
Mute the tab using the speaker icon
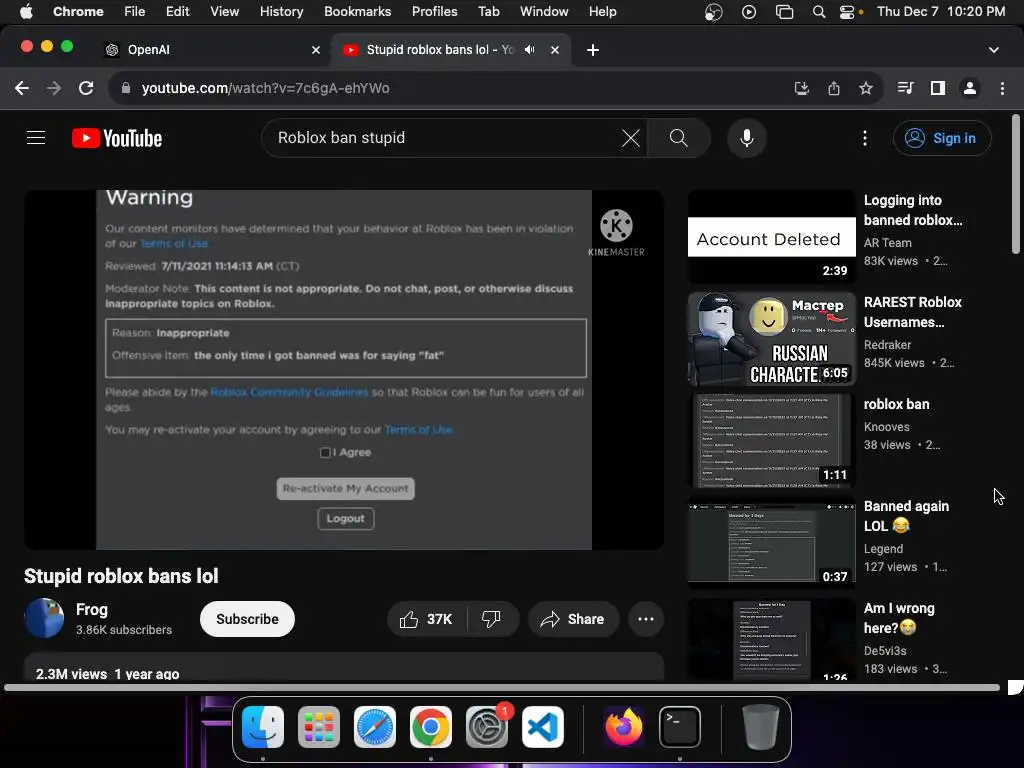pos(530,50)
